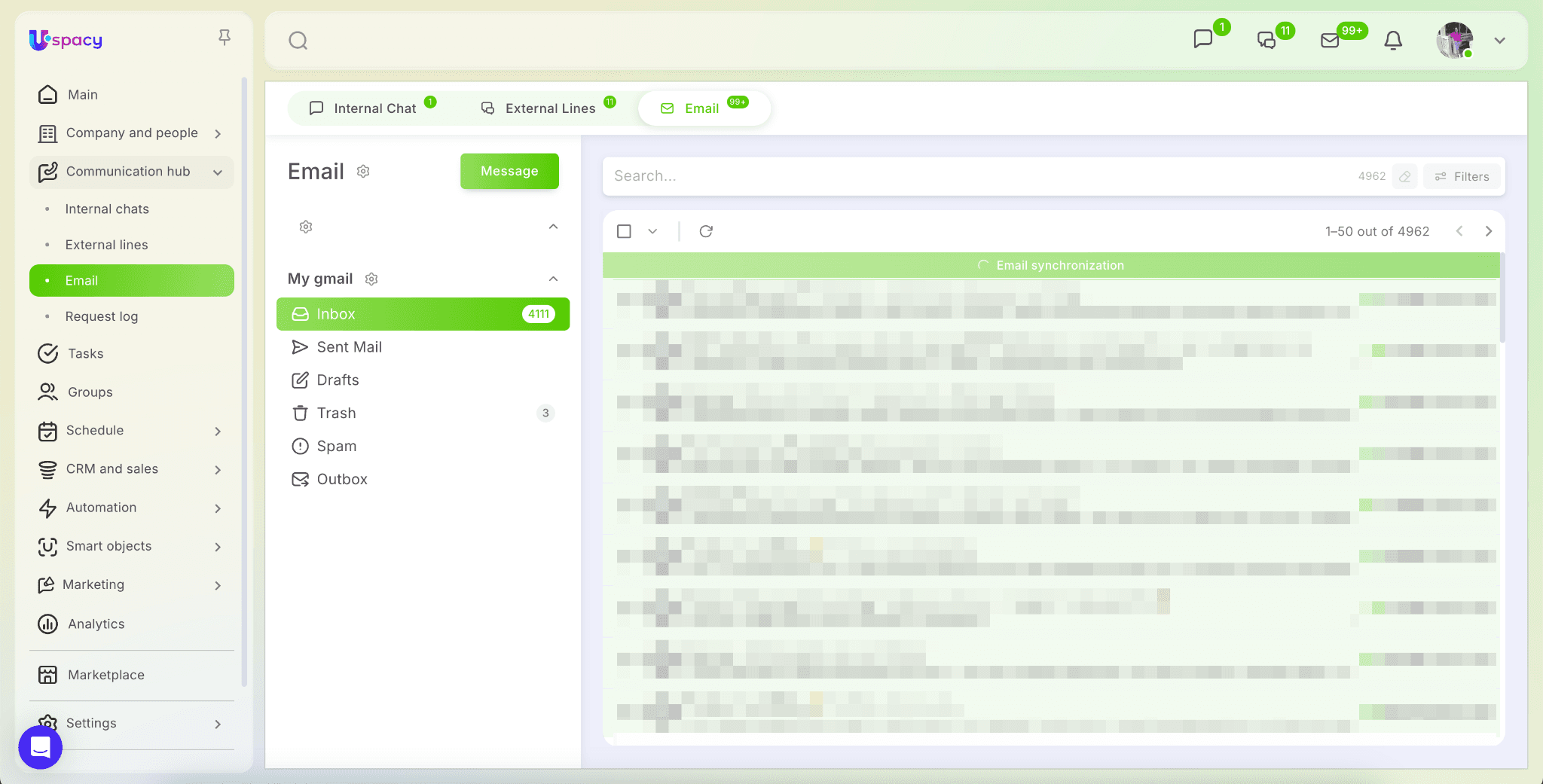Open My gmail account settings gear
This screenshot has height=784, width=1543.
(371, 279)
